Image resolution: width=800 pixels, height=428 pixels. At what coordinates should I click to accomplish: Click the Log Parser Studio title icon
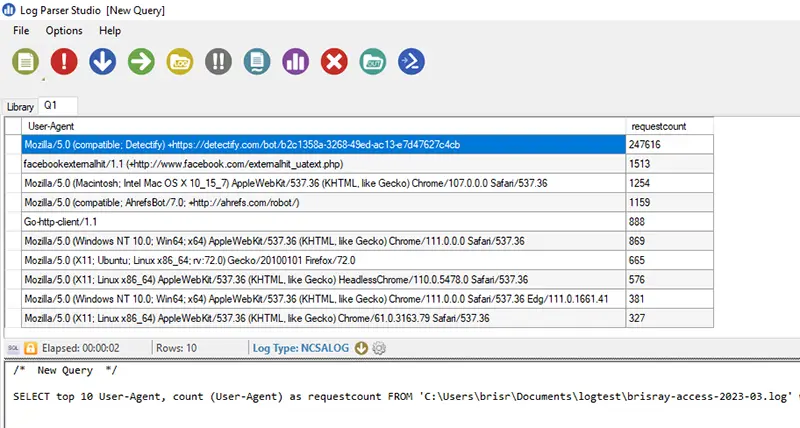pos(9,10)
